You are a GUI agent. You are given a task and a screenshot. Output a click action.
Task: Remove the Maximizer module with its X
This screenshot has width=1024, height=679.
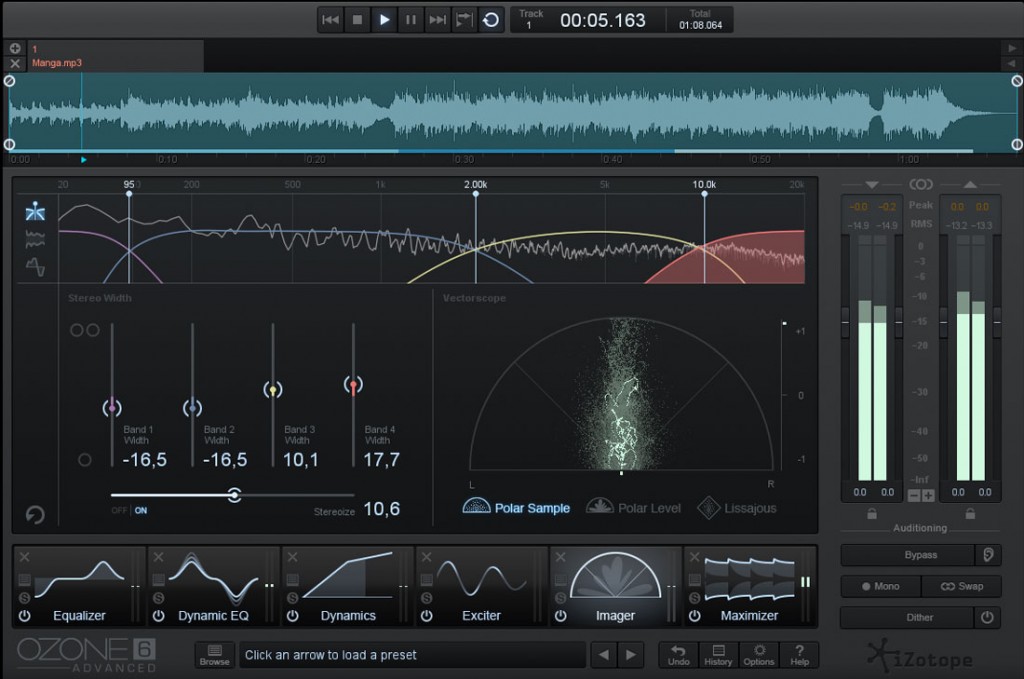tap(694, 557)
